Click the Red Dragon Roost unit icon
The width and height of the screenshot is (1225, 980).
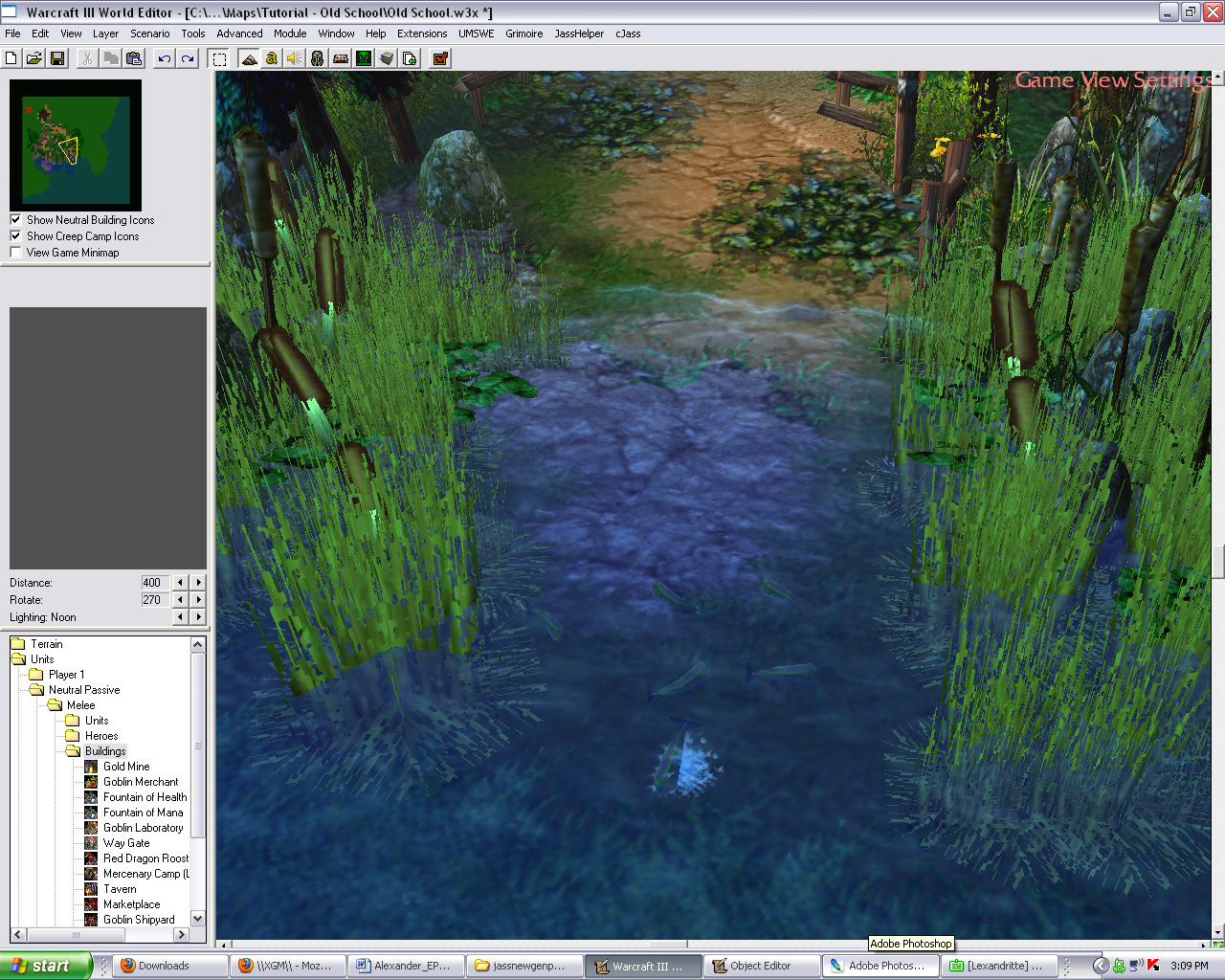[91, 858]
